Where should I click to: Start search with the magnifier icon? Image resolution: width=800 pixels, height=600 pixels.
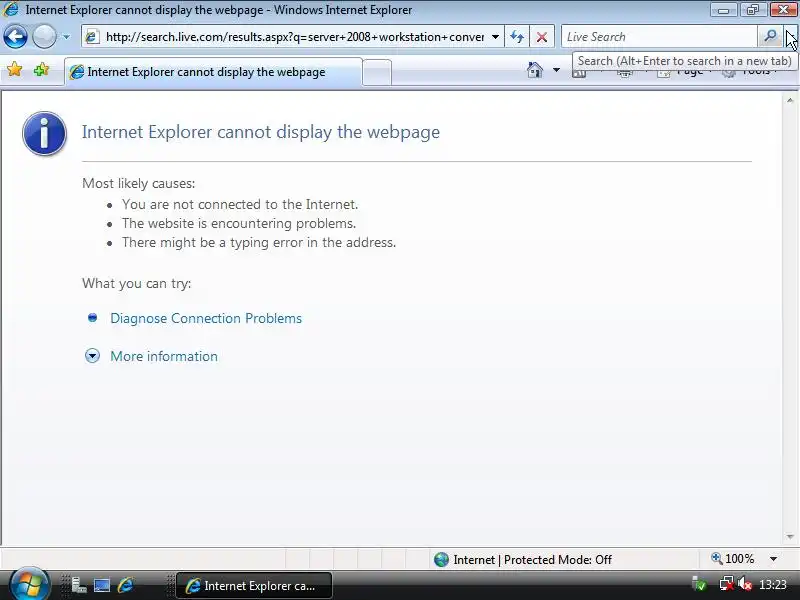coord(770,37)
